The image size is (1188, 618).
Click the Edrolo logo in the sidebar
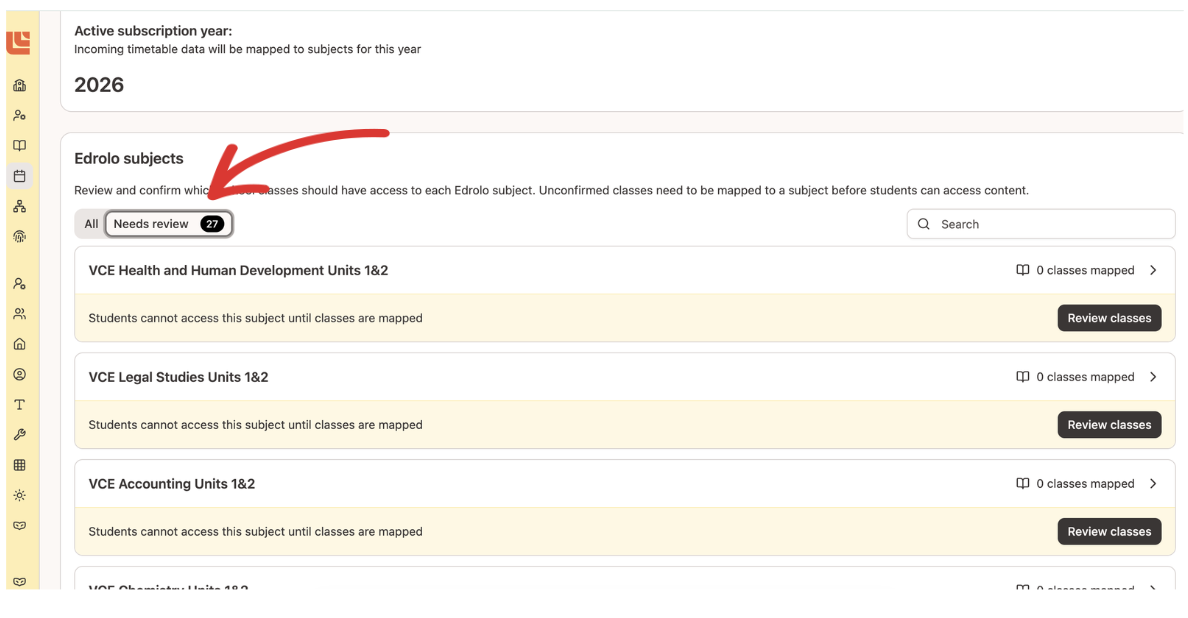18,42
